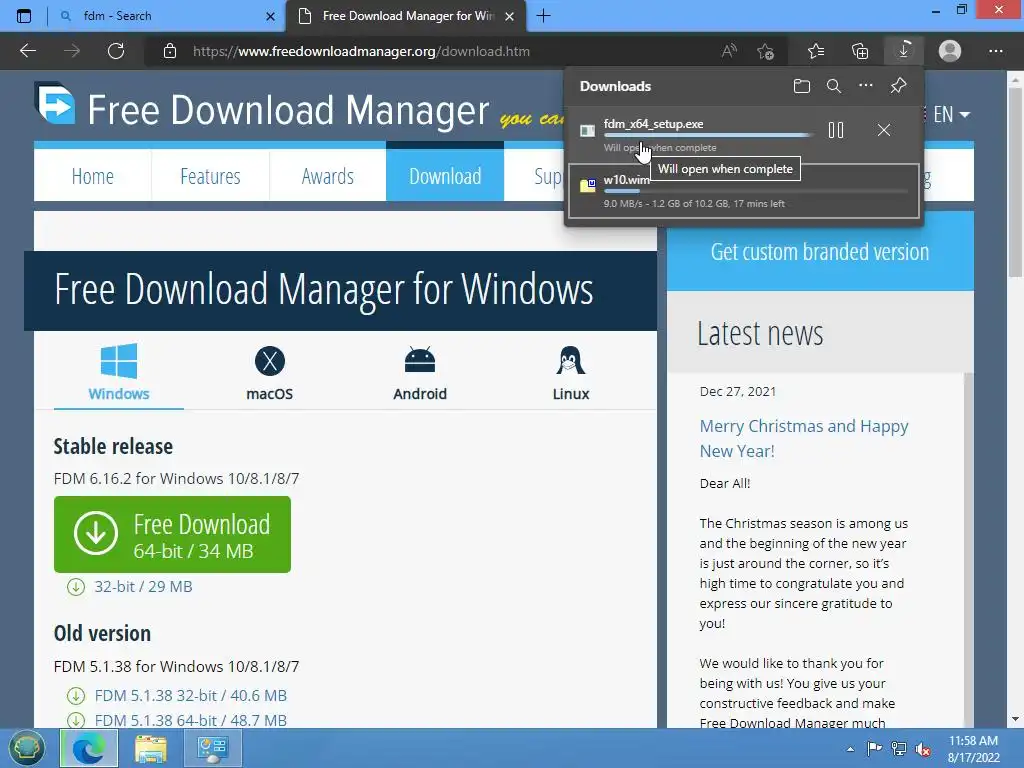Show hidden system tray icons
Image resolution: width=1024 pixels, height=768 pixels.
(x=850, y=749)
